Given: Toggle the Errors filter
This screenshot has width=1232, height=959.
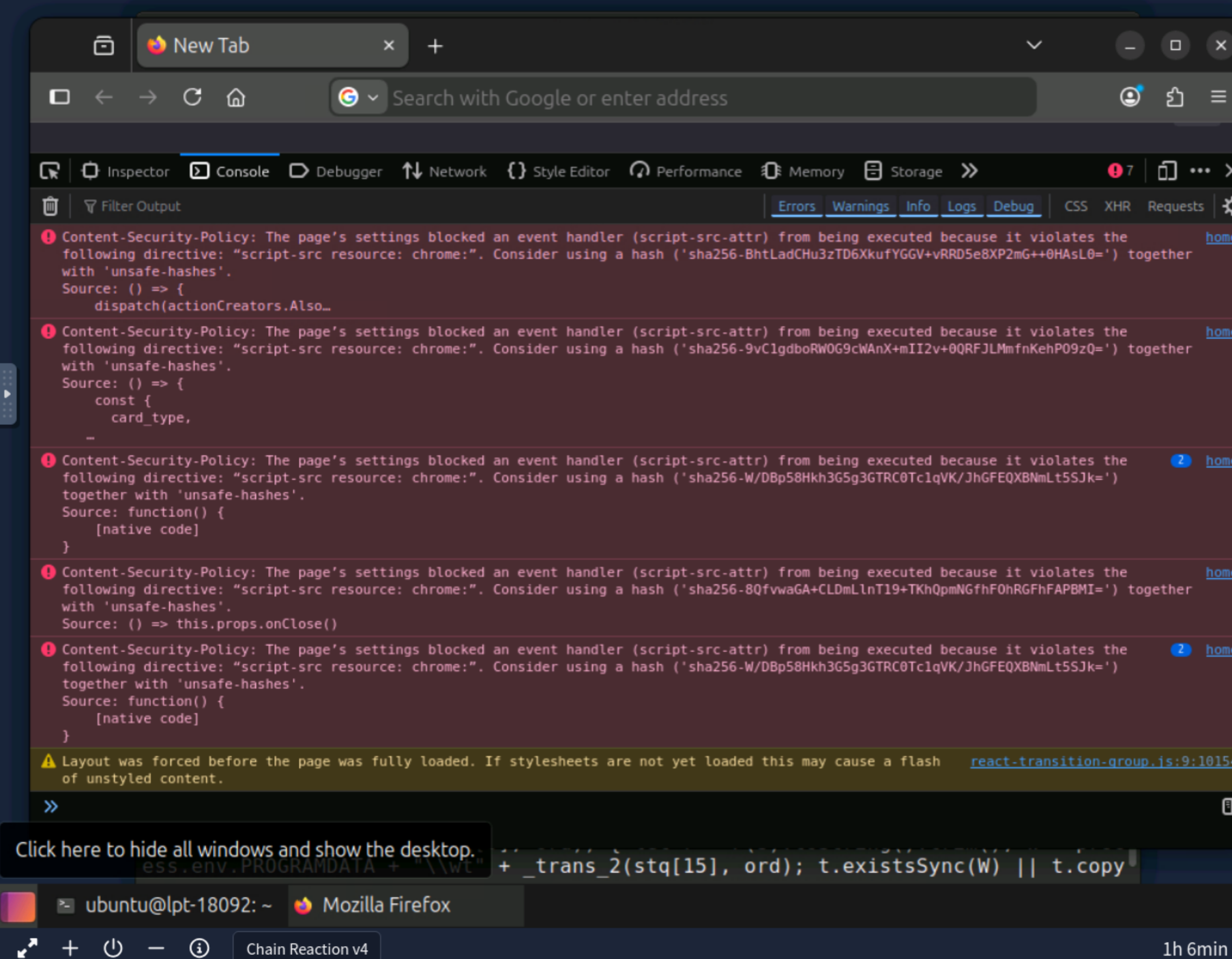Looking at the screenshot, I should [796, 206].
